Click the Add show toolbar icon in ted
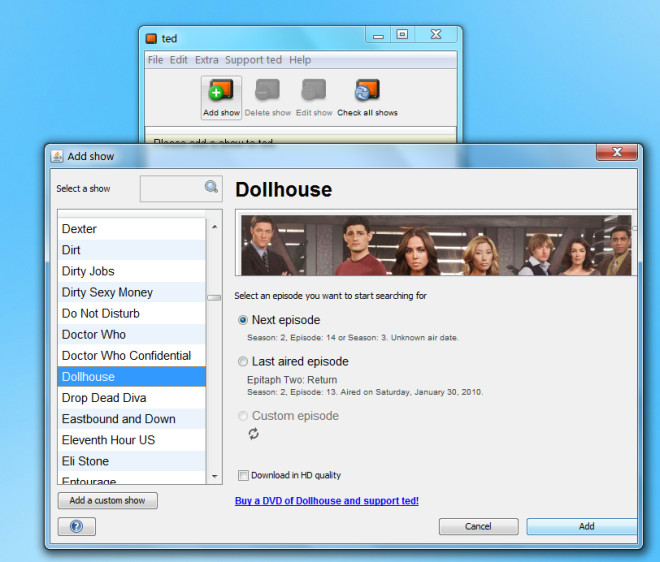This screenshot has height=562, width=660. point(221,98)
